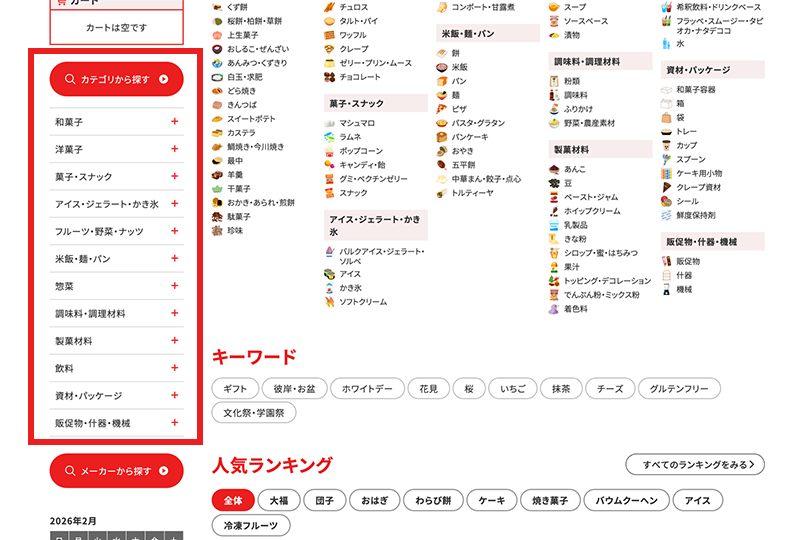Open the グミ・ペクチンゼリー category link
The height and width of the screenshot is (540, 800).
(x=374, y=179)
